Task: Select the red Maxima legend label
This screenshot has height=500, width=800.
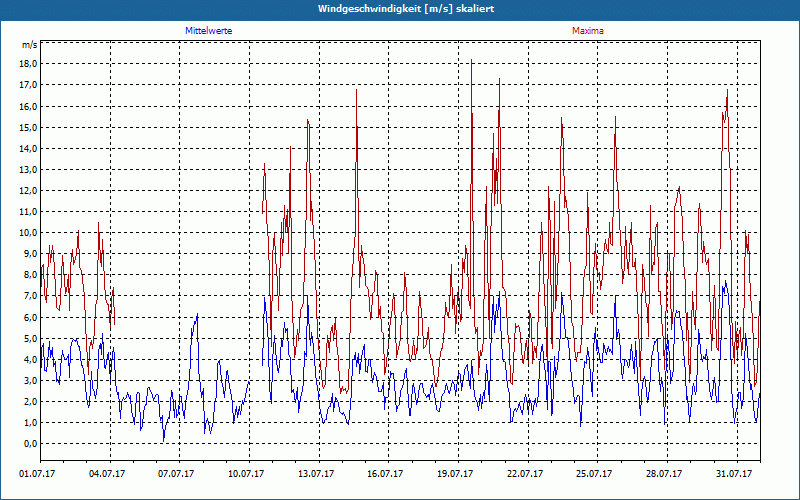Action: [x=588, y=31]
